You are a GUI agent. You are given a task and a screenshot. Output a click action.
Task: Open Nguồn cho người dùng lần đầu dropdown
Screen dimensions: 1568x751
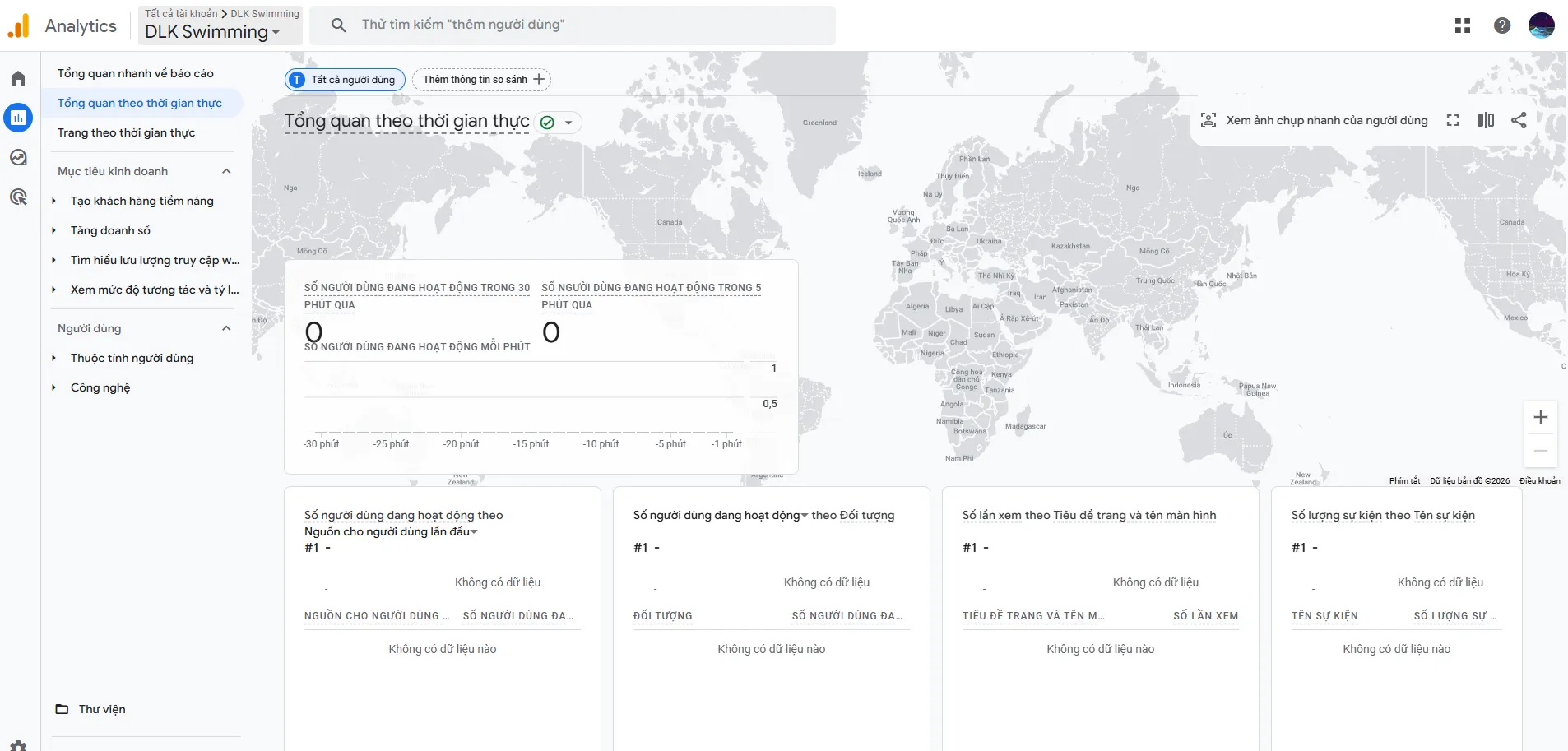click(391, 532)
